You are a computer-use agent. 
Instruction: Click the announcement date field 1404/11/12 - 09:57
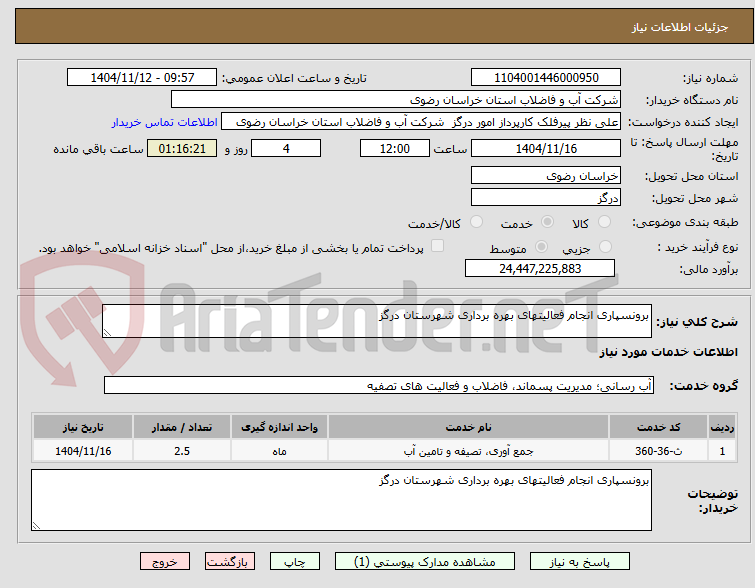tap(142, 78)
